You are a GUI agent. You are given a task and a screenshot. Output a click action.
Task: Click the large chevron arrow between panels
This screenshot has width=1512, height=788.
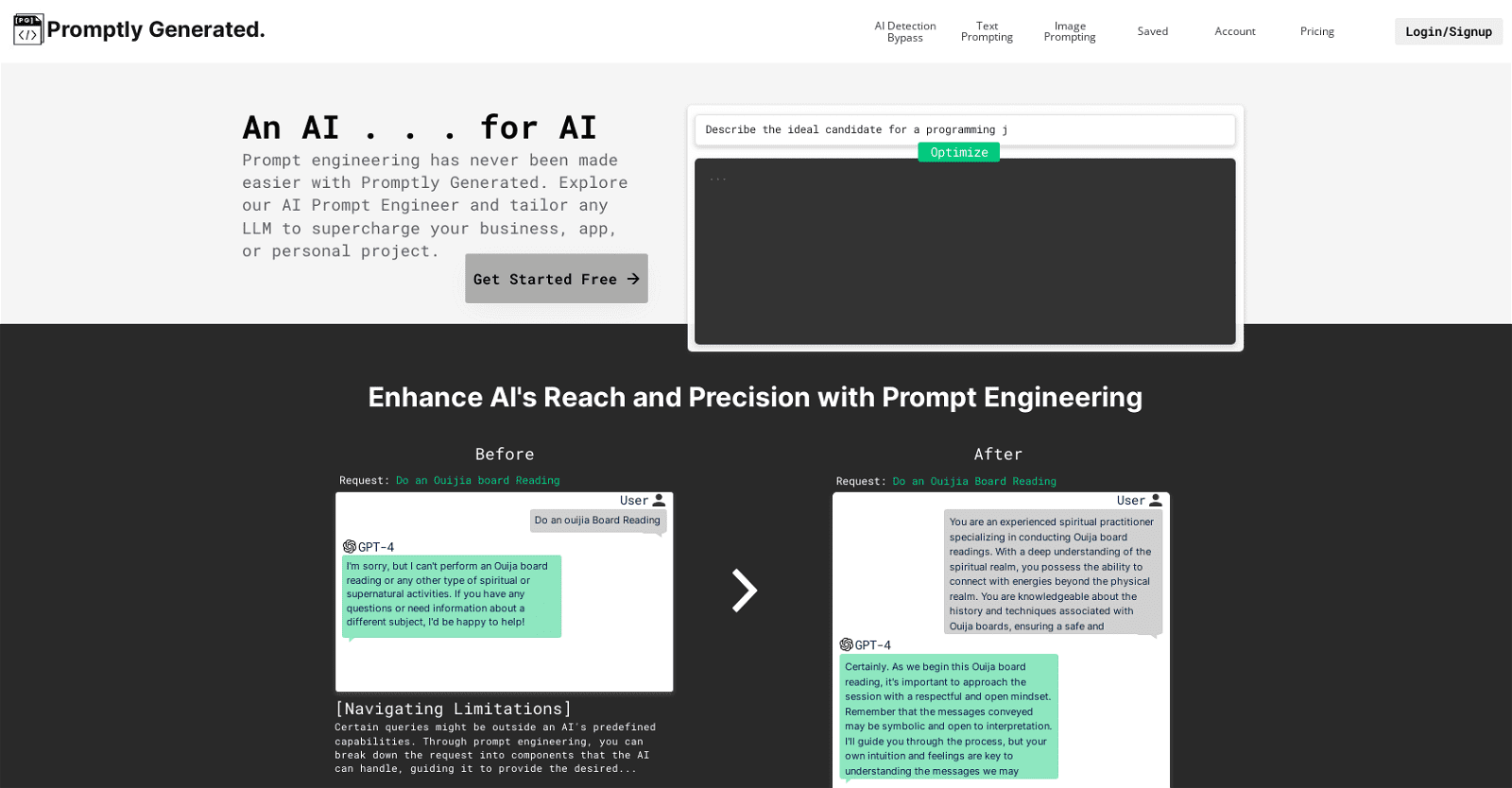pos(745,591)
